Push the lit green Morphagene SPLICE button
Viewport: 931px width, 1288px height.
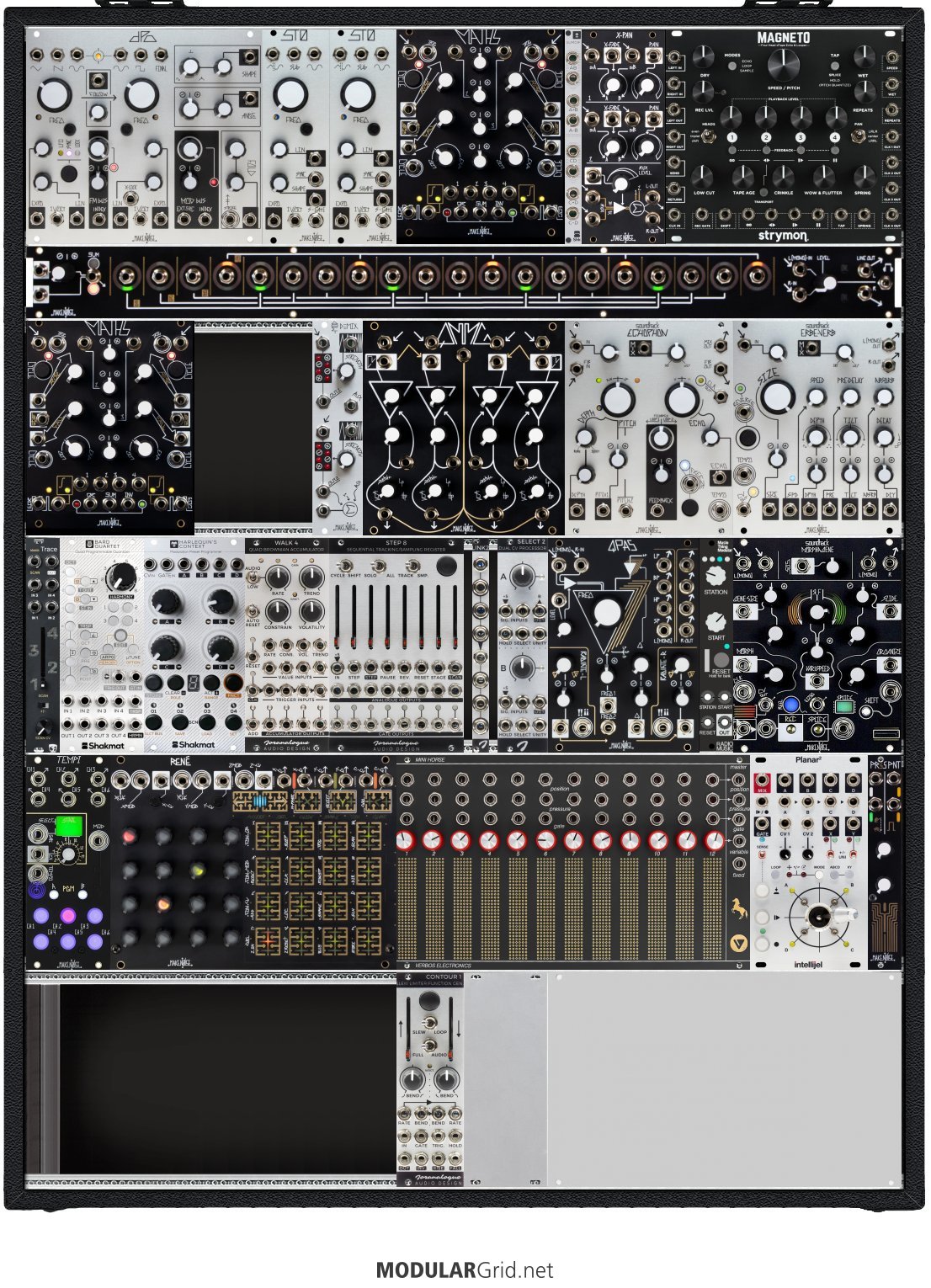coord(843,707)
